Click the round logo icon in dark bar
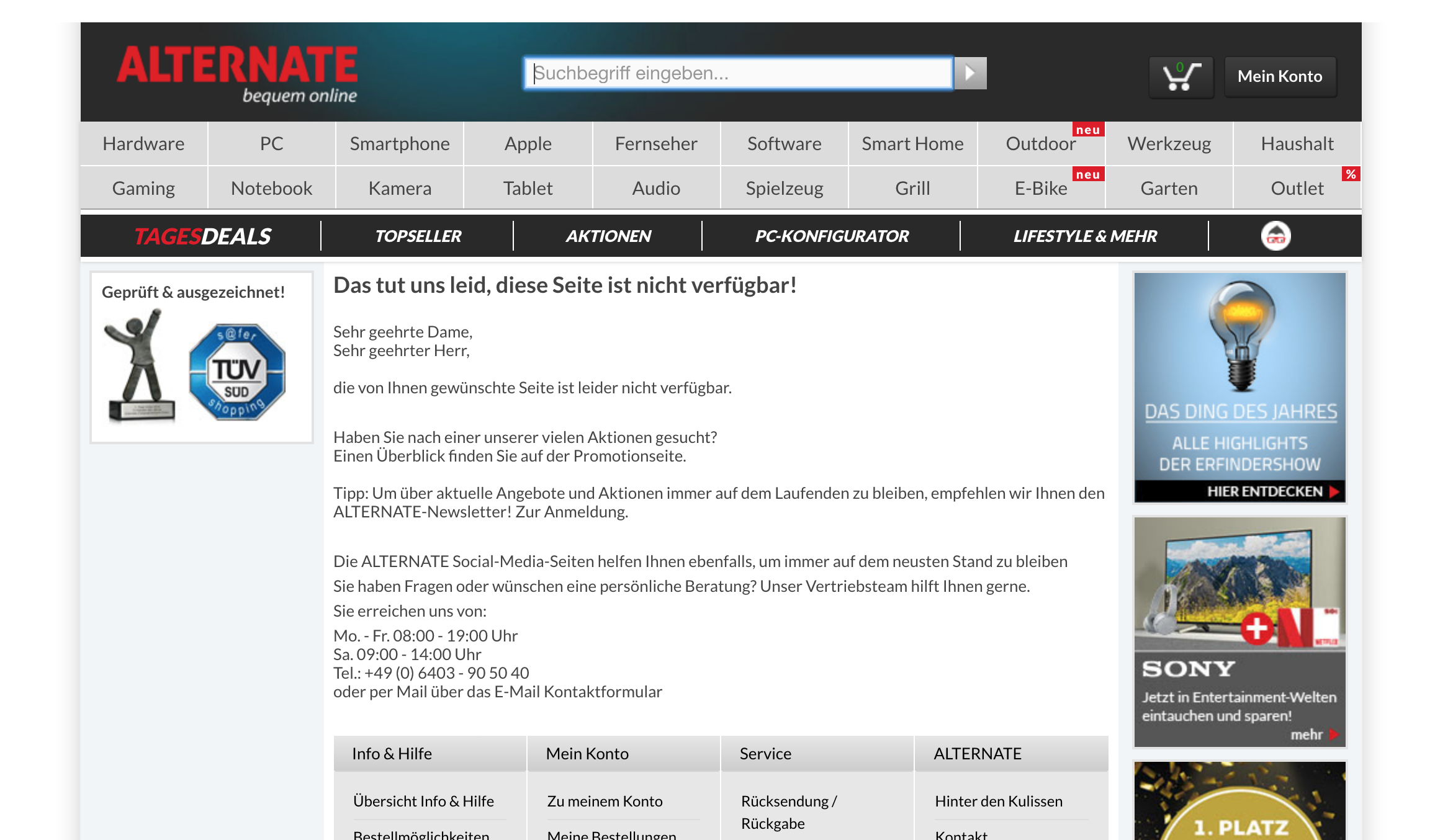This screenshot has width=1435, height=840. click(1275, 236)
